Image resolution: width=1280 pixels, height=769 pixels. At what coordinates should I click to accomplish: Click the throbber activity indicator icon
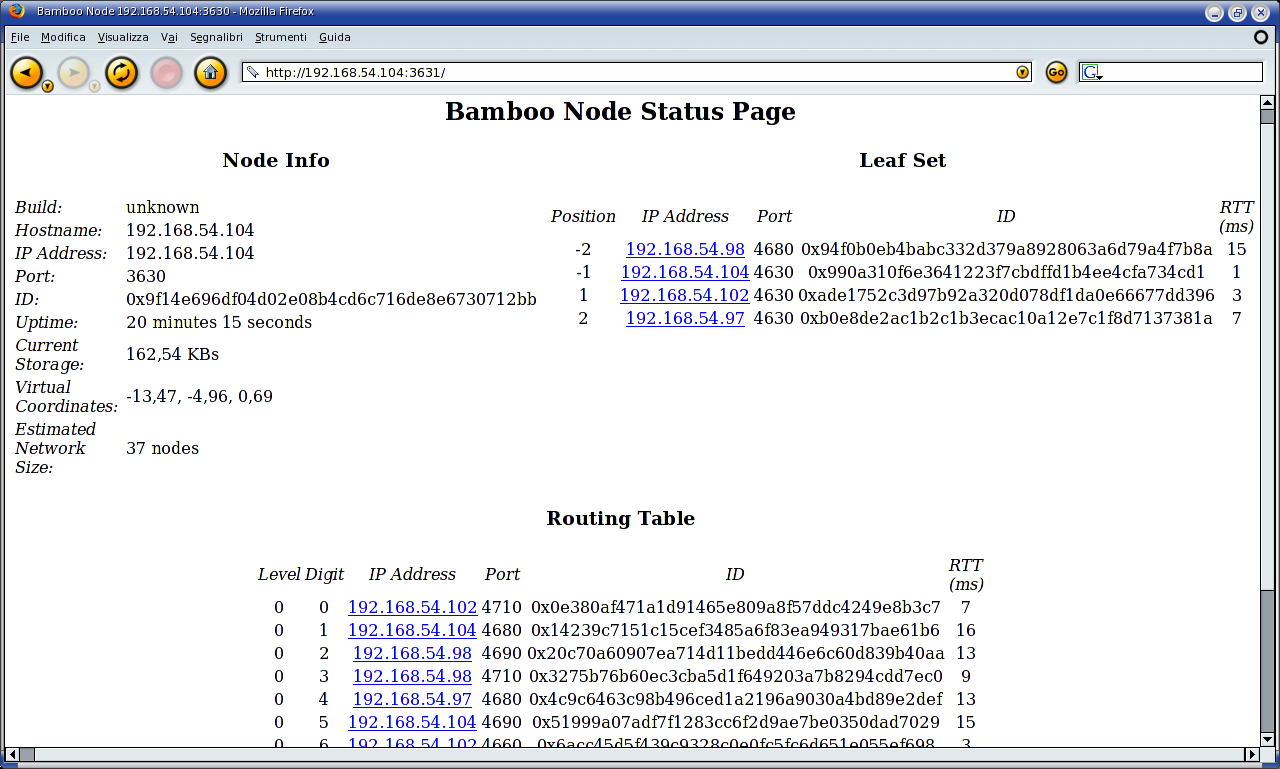coord(1261,37)
